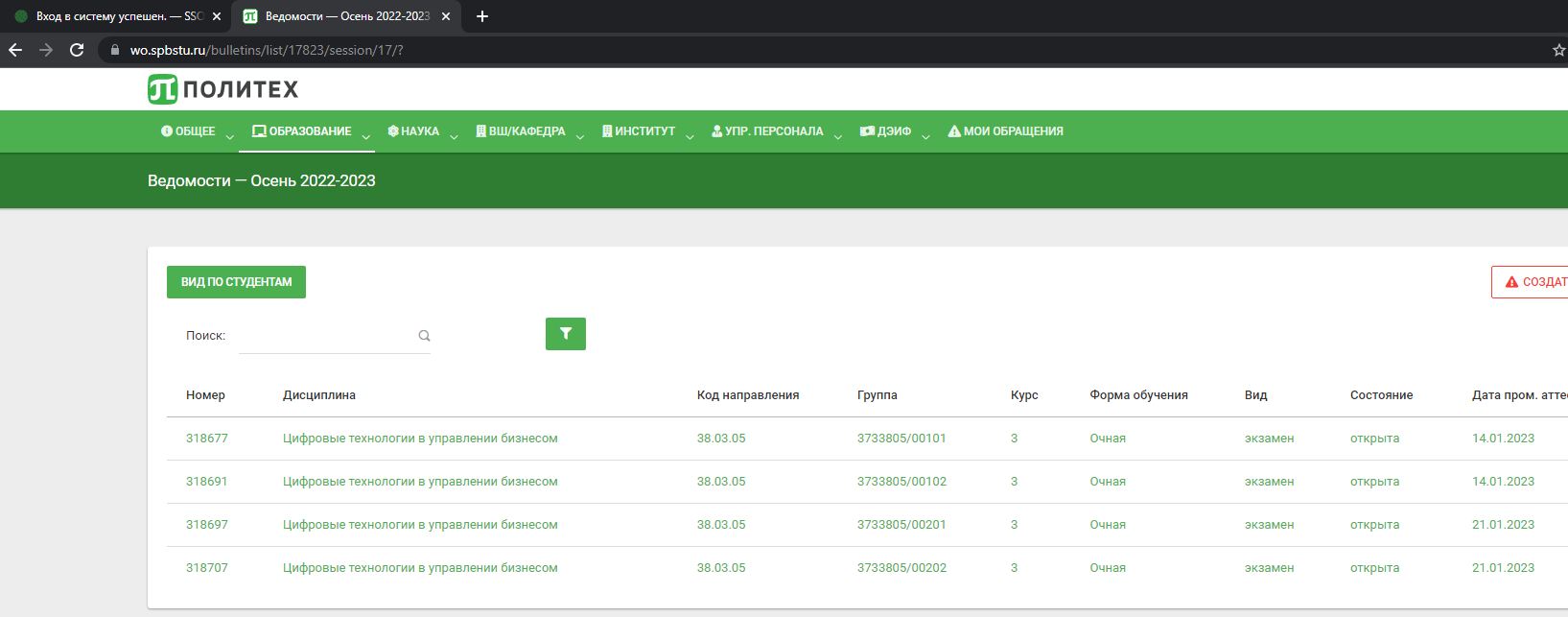Viewport: 1568px width, 617px height.
Task: Open a new browser tab
Action: [482, 16]
